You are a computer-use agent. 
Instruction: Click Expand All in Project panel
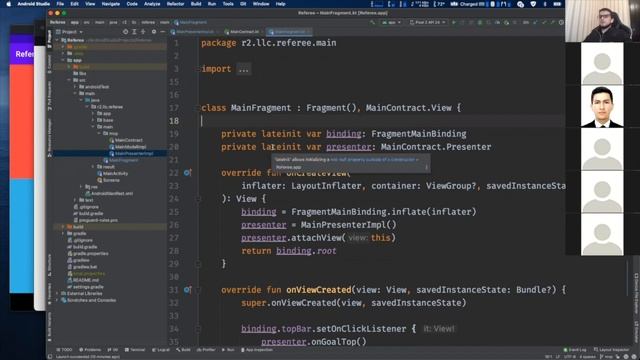pos(134,32)
